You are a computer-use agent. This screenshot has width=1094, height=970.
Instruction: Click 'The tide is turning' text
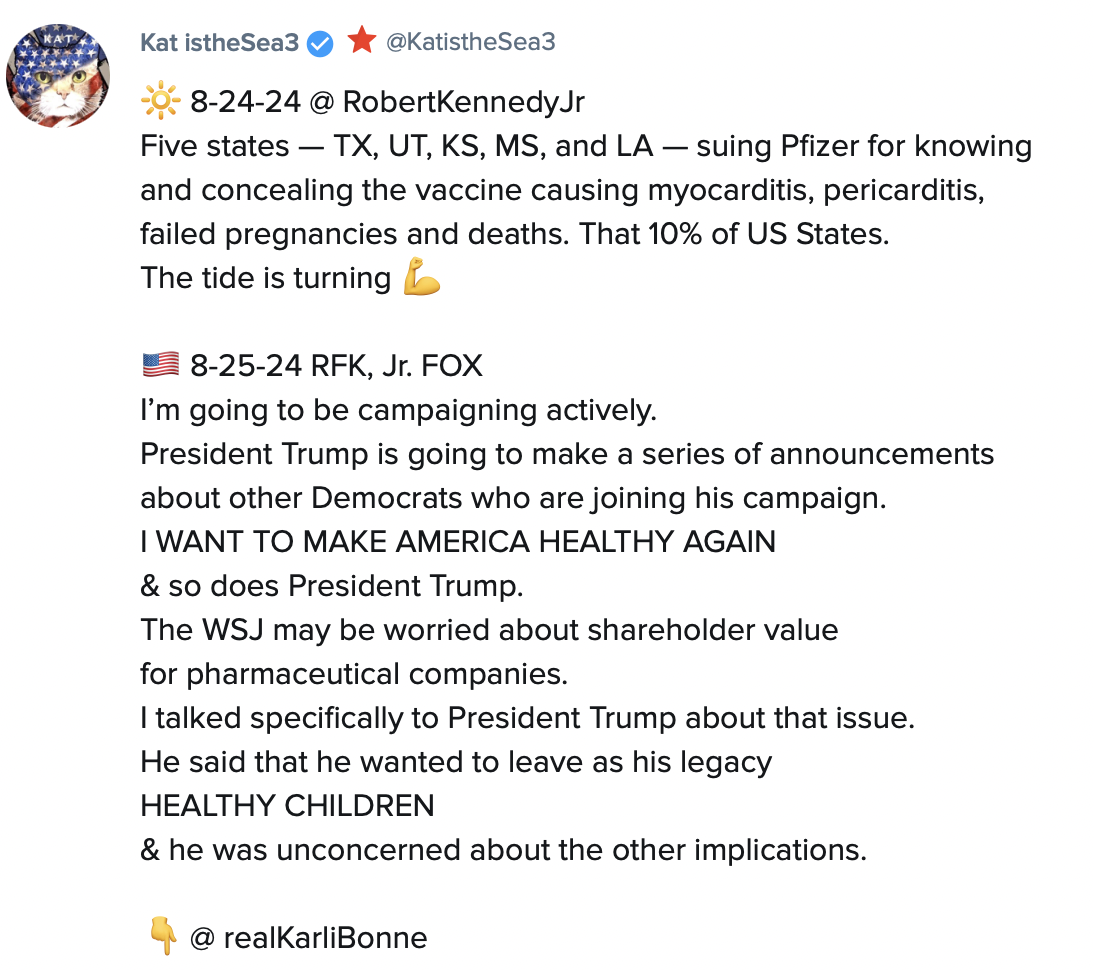point(266,278)
